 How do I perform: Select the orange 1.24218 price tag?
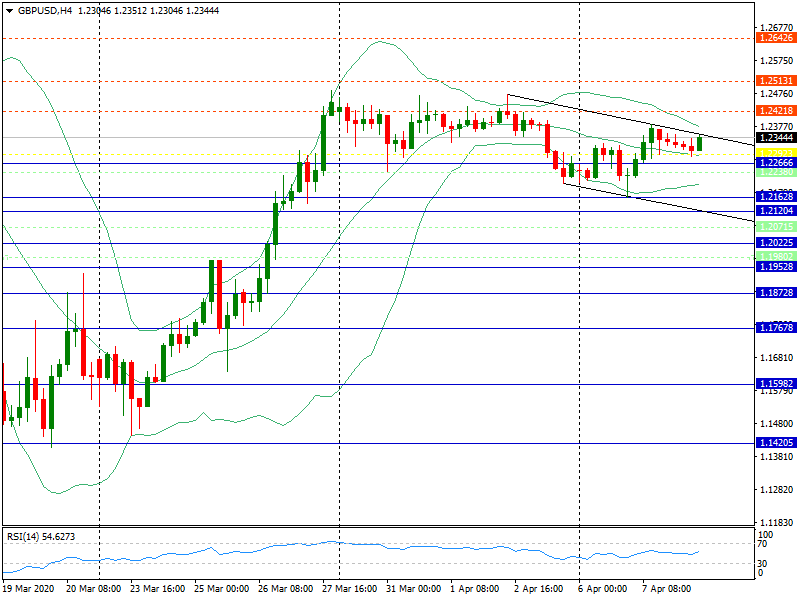[x=776, y=111]
